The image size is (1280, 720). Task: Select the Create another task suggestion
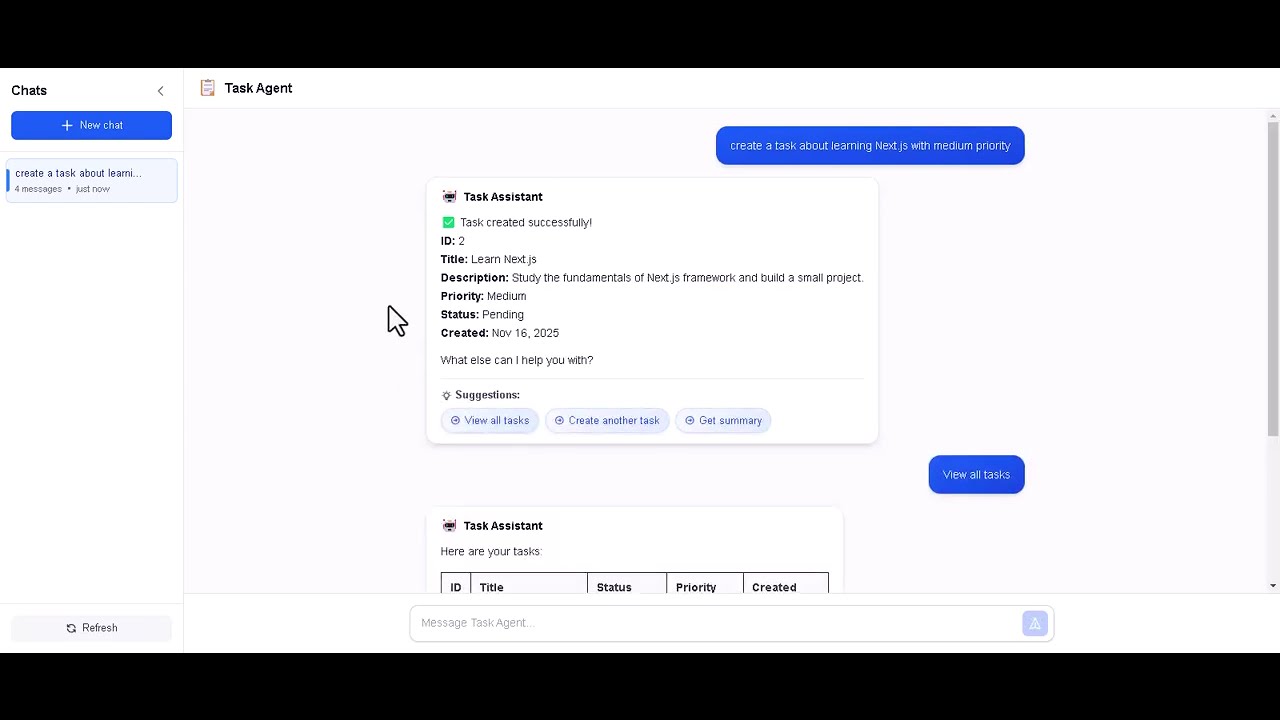(607, 420)
